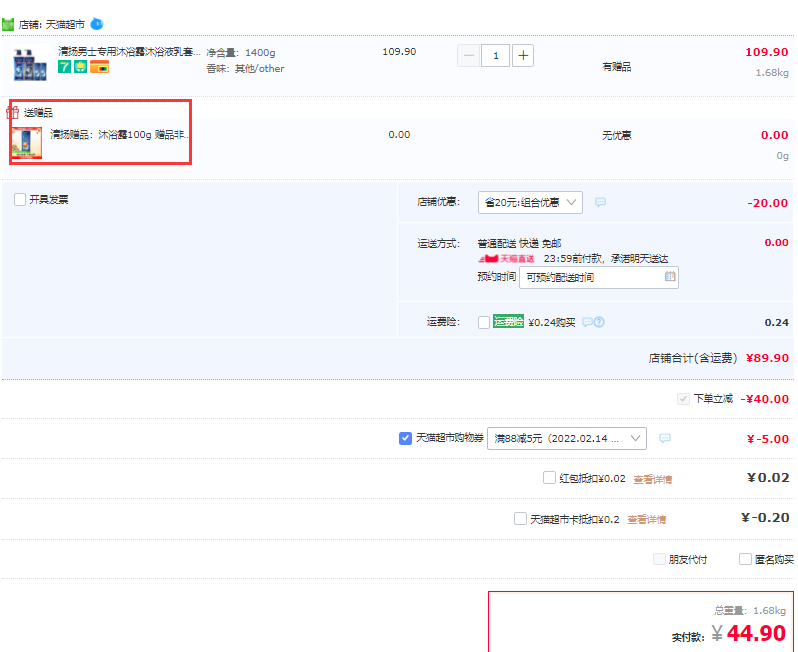Increase quantity with the plus button

tap(522, 55)
